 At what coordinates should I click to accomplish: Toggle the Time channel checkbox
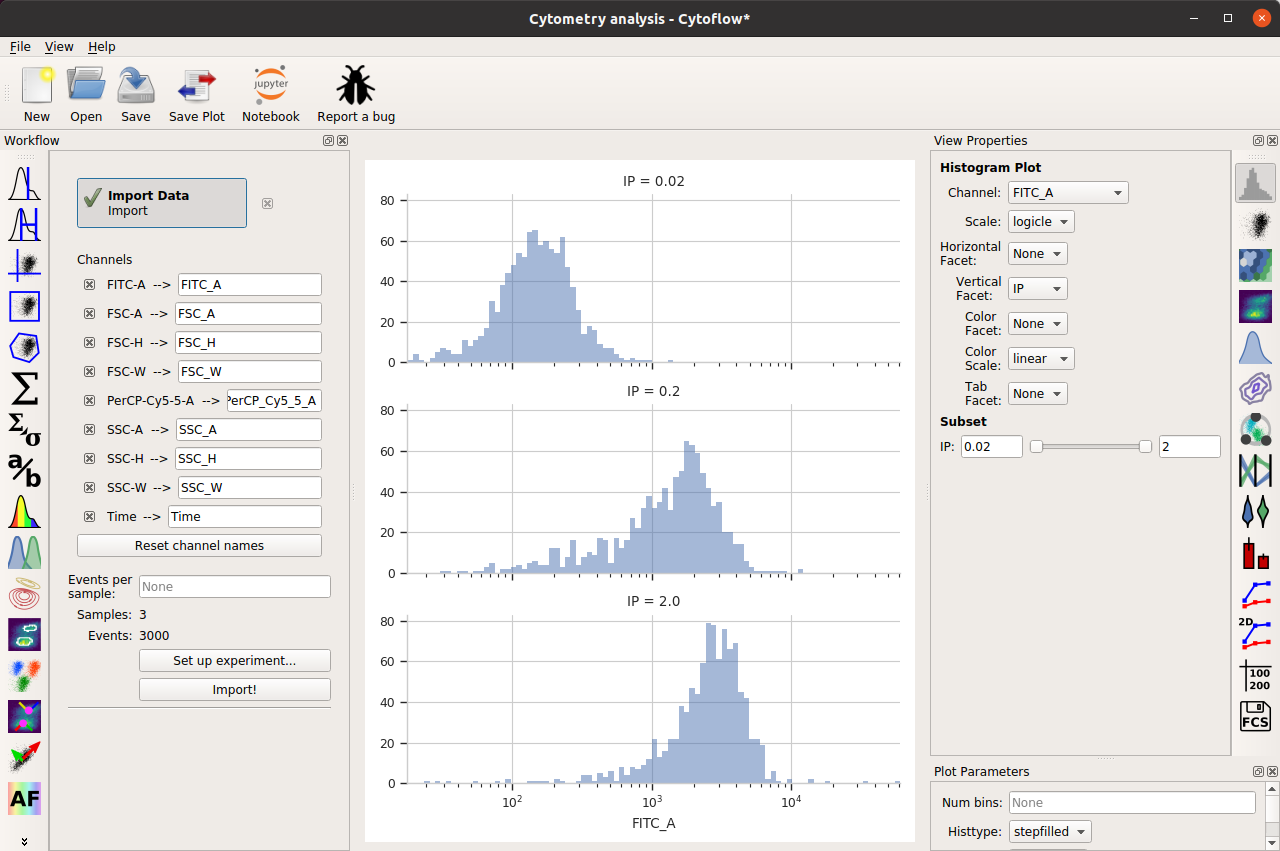[89, 517]
